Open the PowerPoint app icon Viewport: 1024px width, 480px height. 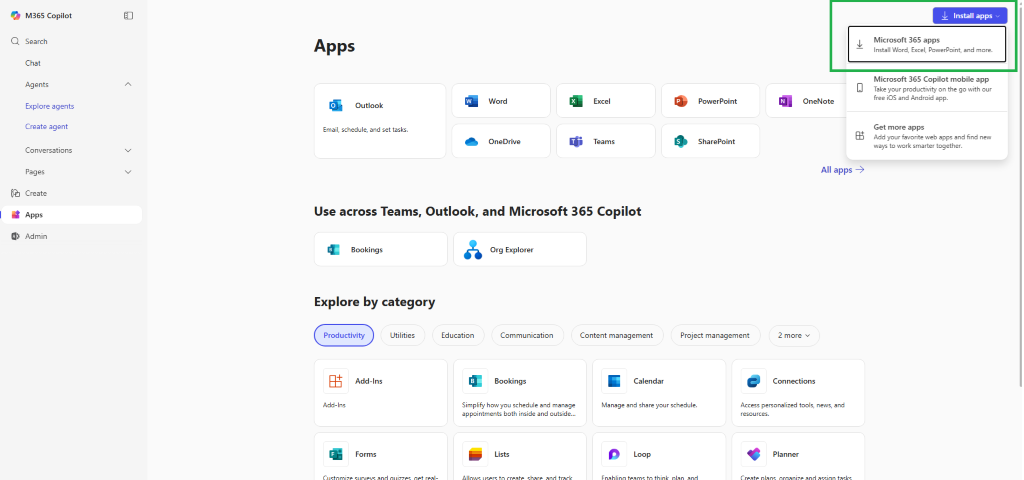[680, 101]
